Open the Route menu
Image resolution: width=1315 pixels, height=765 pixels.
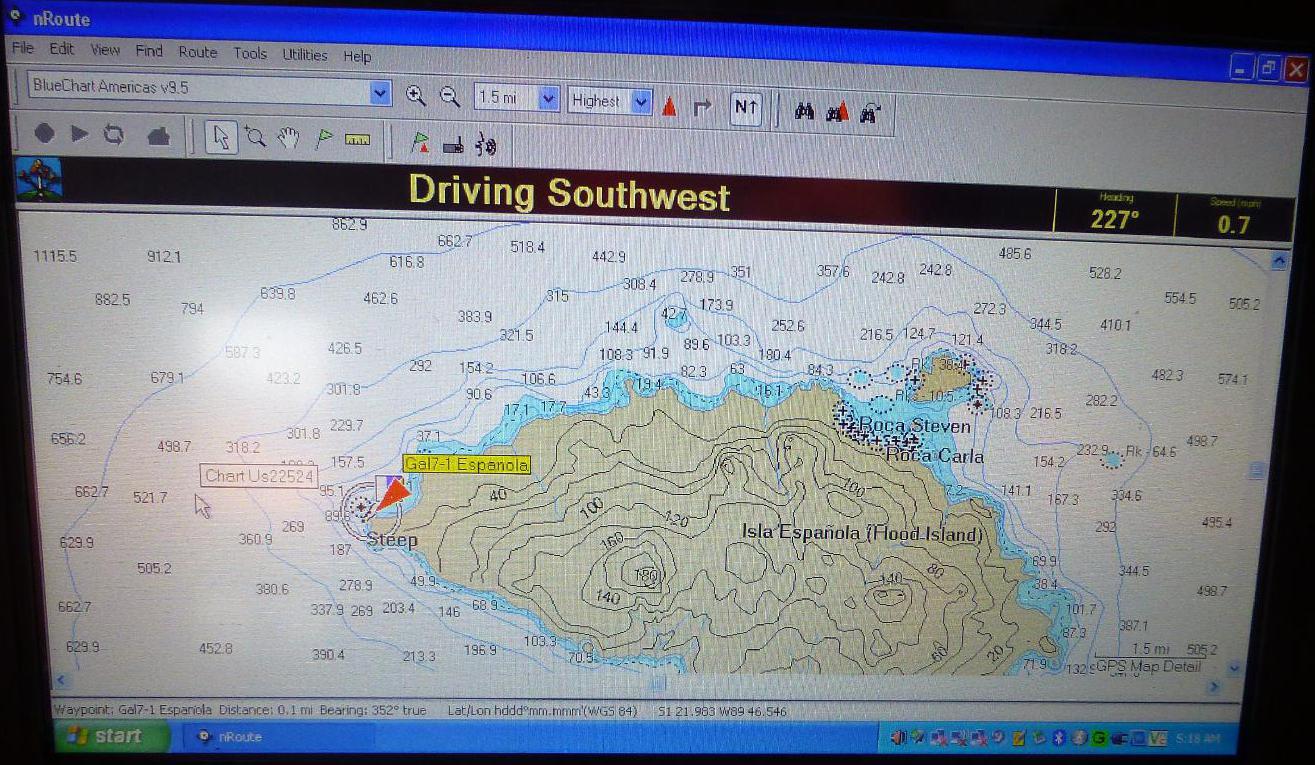(x=197, y=52)
